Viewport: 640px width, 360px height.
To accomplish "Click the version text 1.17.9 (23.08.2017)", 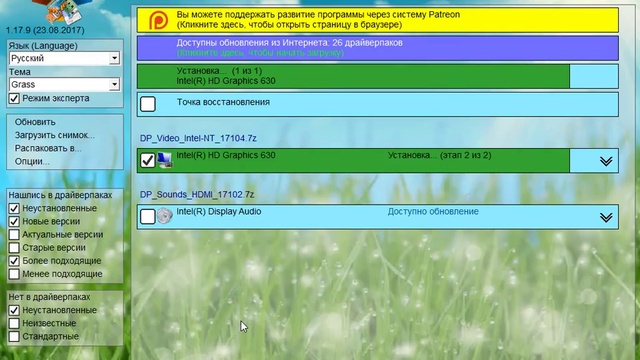I will coord(45,30).
